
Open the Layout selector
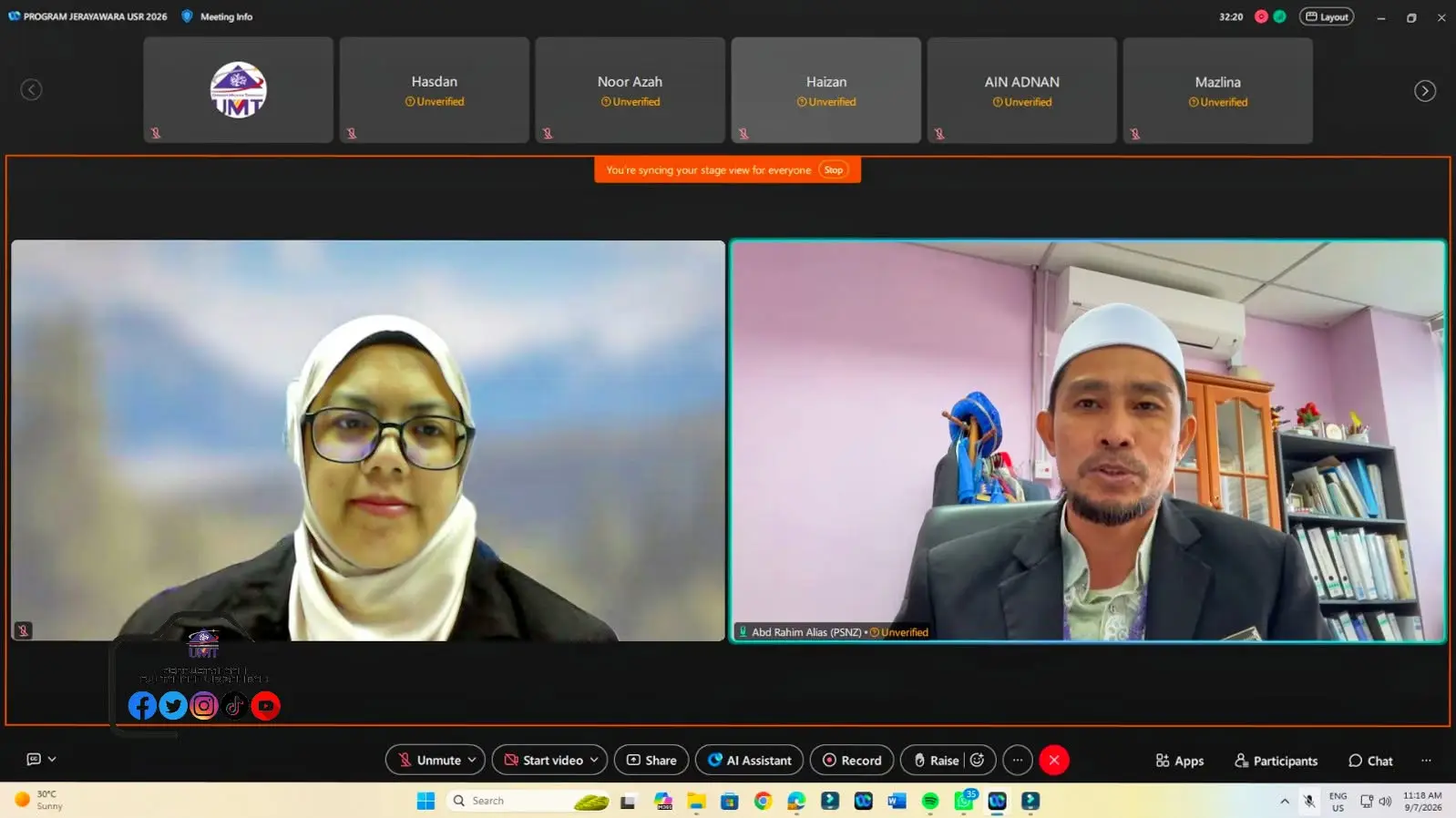click(1327, 16)
